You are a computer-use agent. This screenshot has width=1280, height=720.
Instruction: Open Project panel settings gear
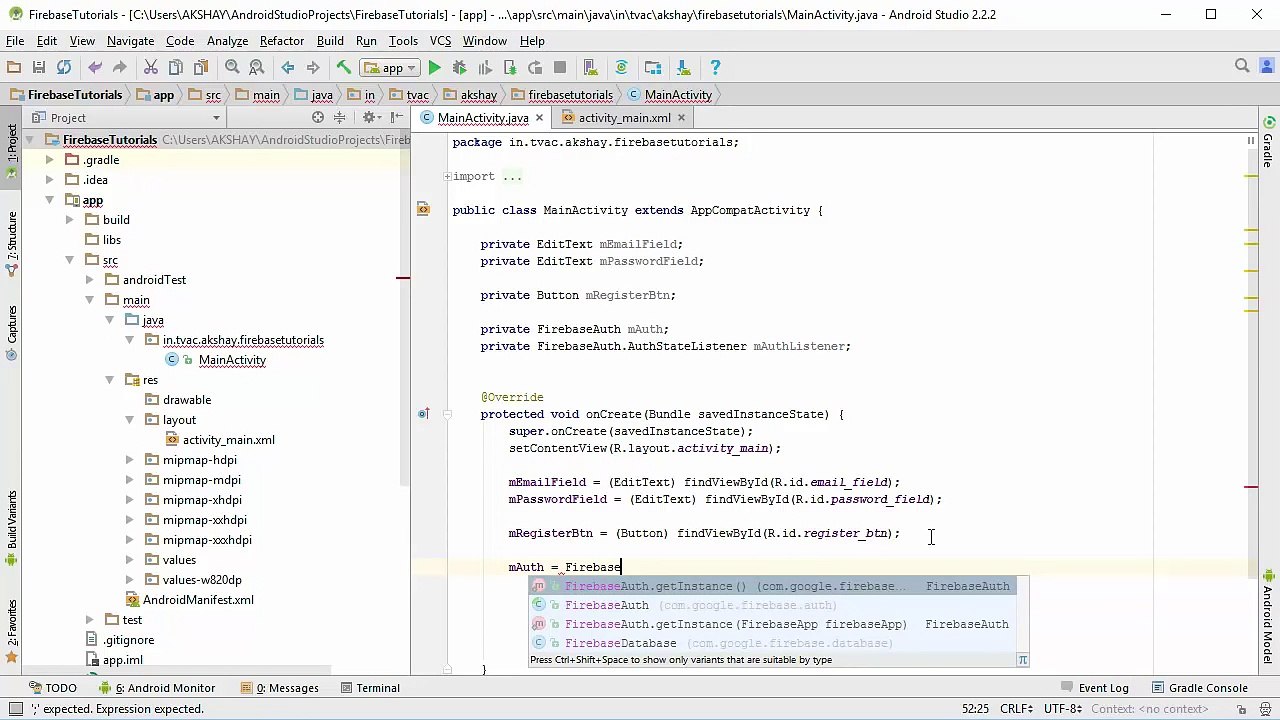(371, 118)
